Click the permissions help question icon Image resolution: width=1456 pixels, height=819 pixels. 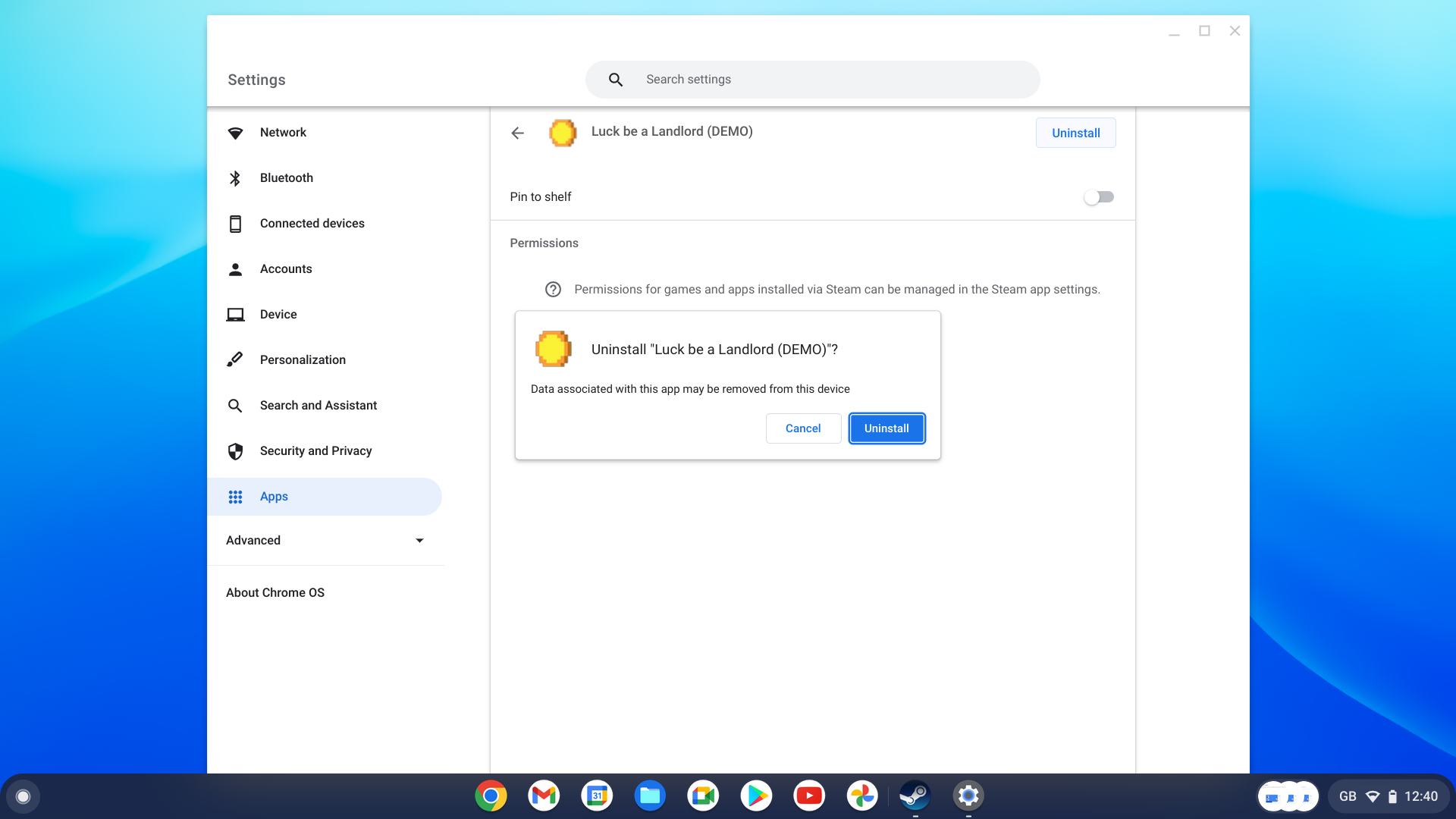(553, 290)
